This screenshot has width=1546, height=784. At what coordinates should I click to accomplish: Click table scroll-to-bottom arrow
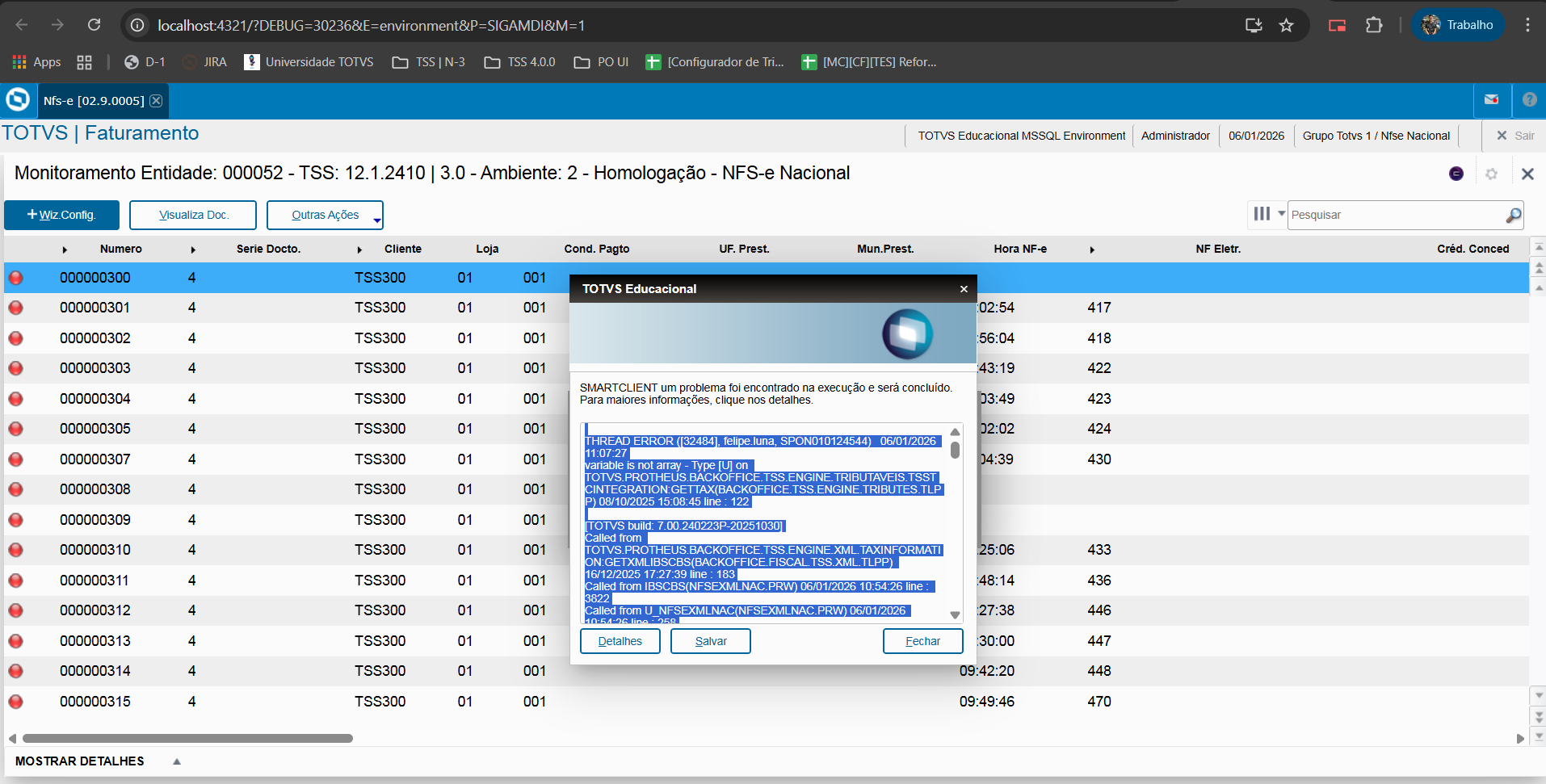[x=1538, y=736]
